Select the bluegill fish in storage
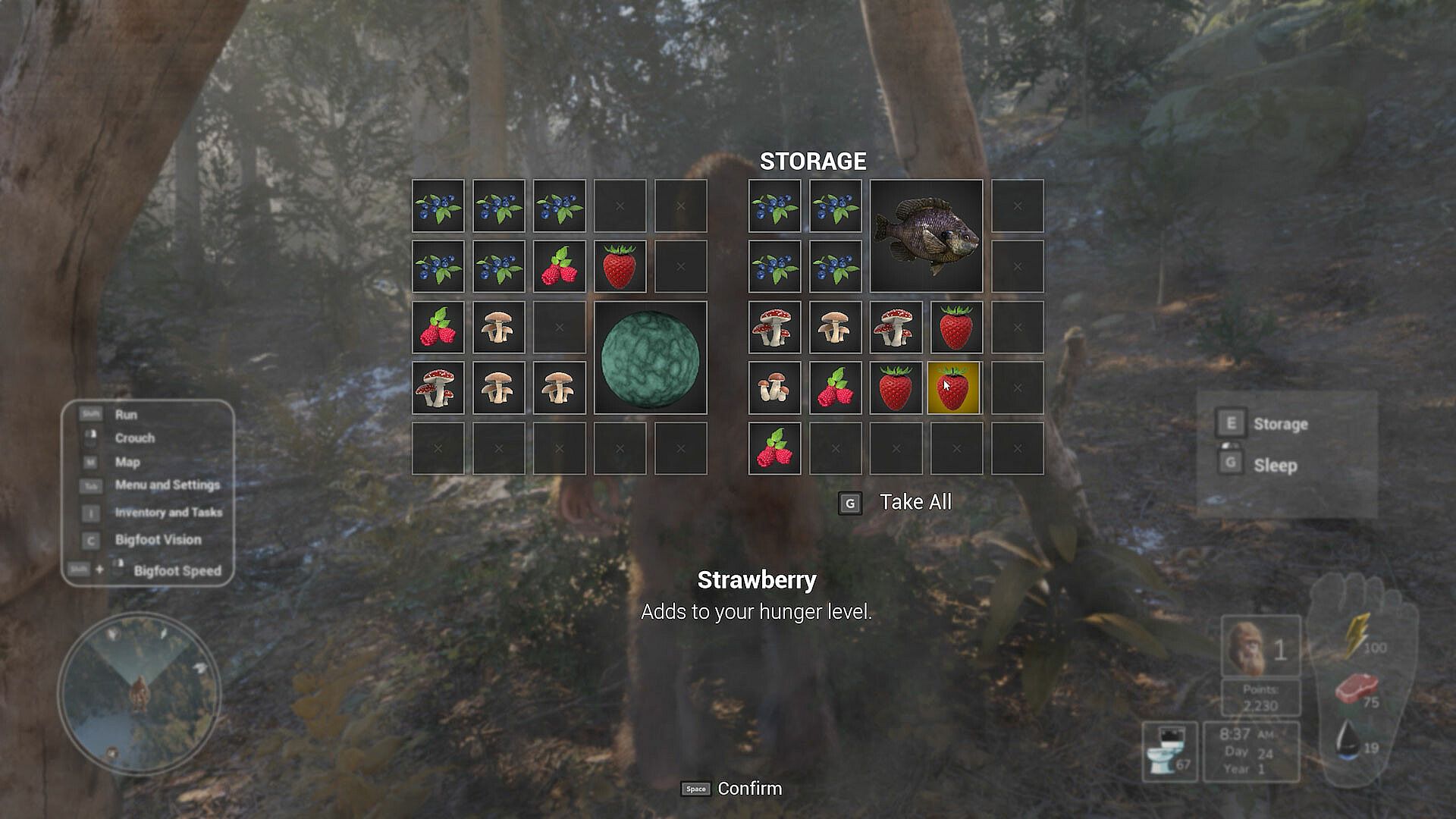Image resolution: width=1456 pixels, height=819 pixels. point(926,236)
